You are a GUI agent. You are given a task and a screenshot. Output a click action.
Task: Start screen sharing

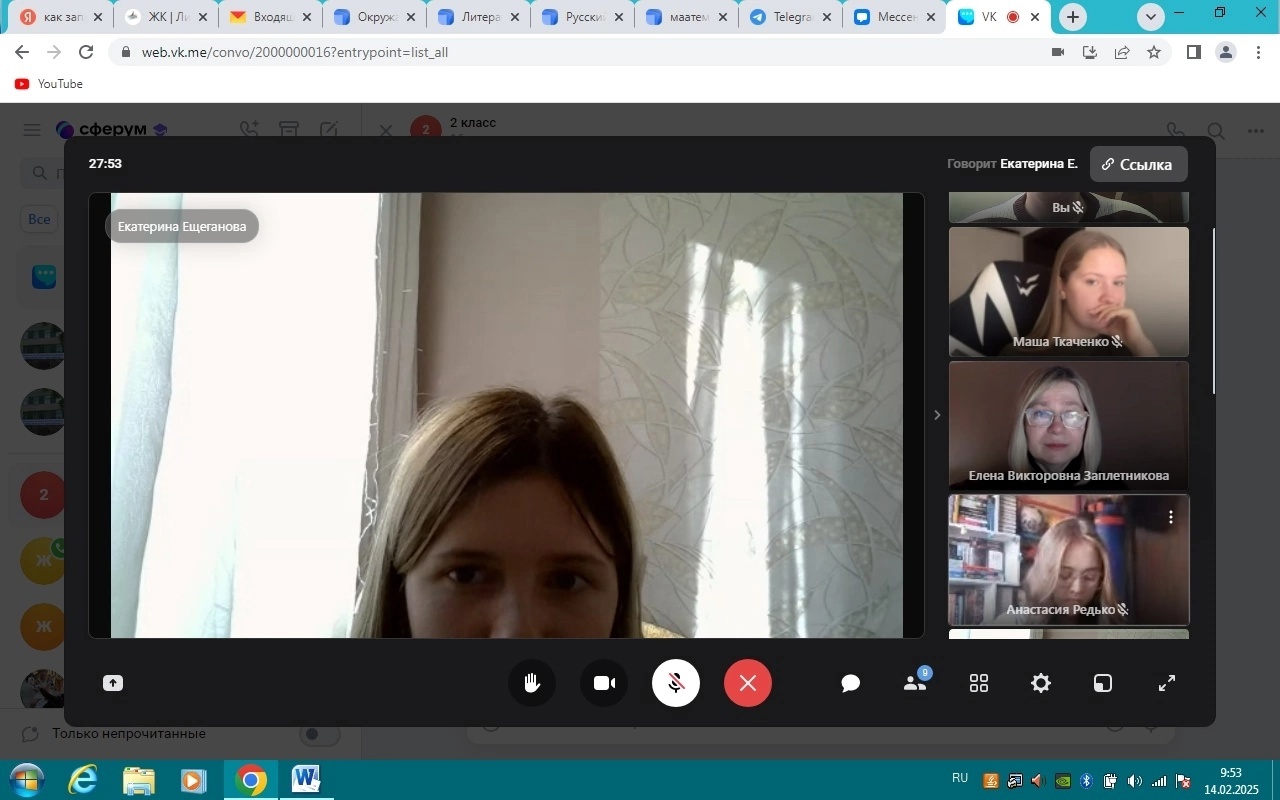click(x=113, y=683)
